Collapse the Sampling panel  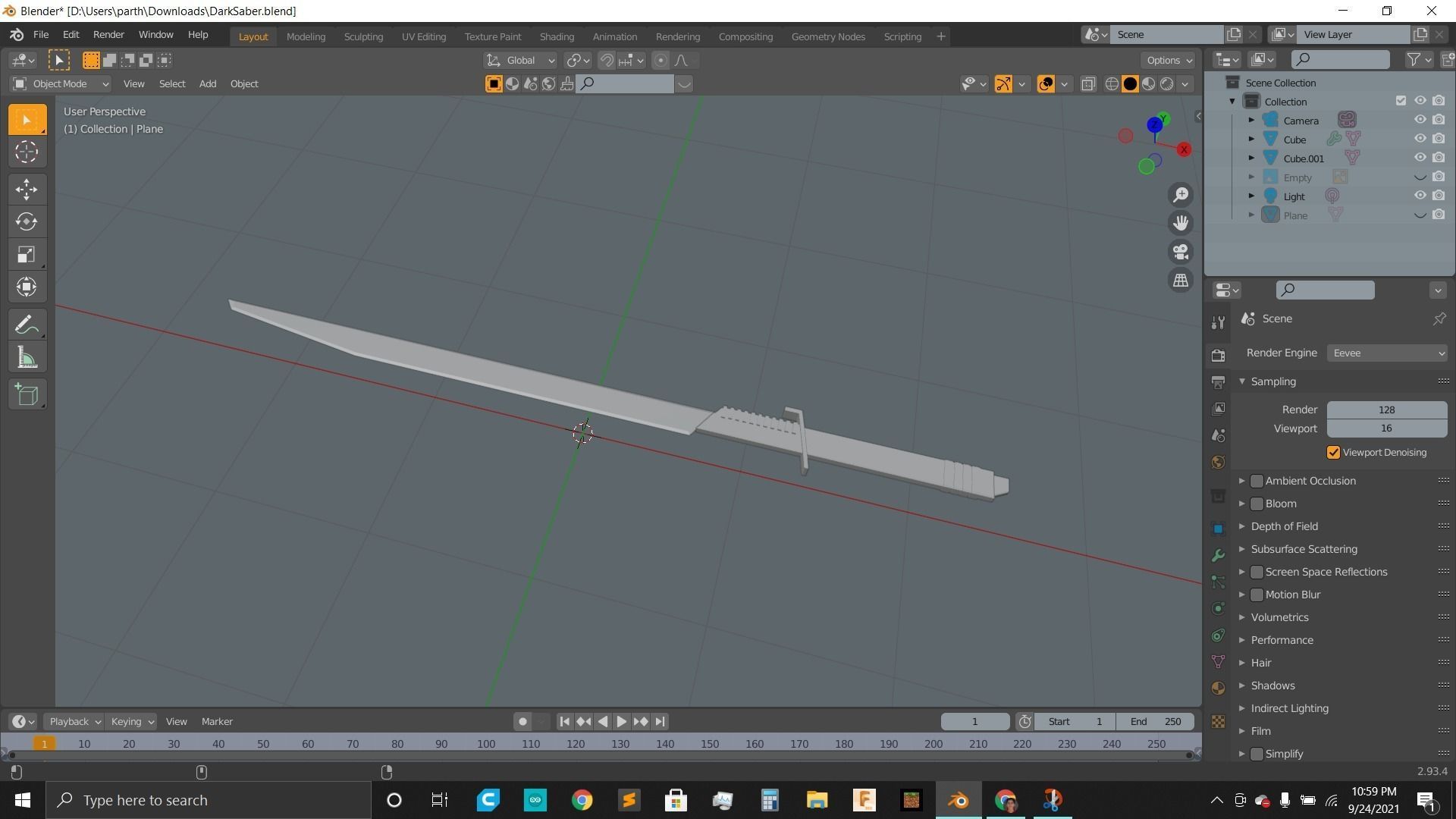click(1272, 381)
